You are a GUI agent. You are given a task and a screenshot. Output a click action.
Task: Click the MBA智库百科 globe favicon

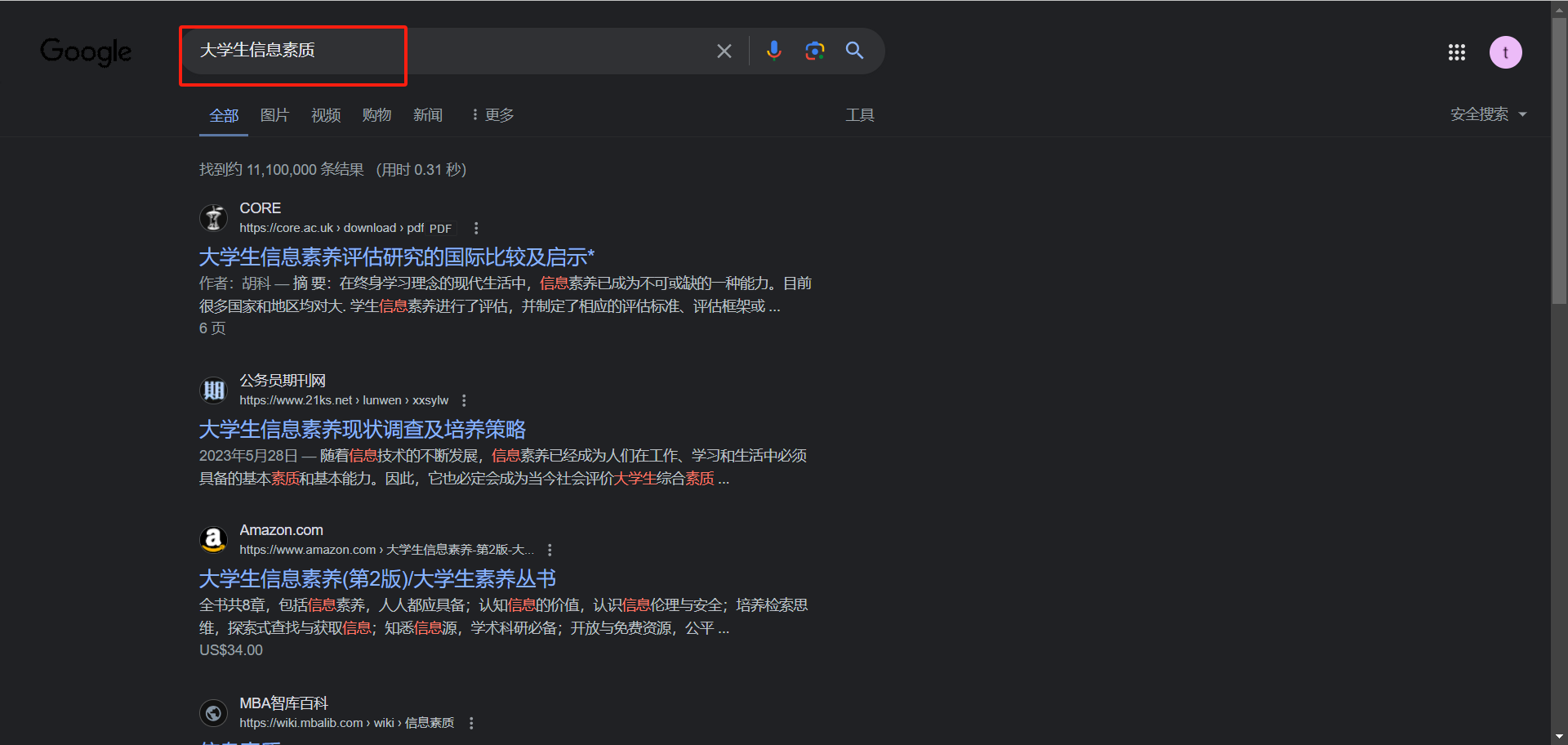213,713
